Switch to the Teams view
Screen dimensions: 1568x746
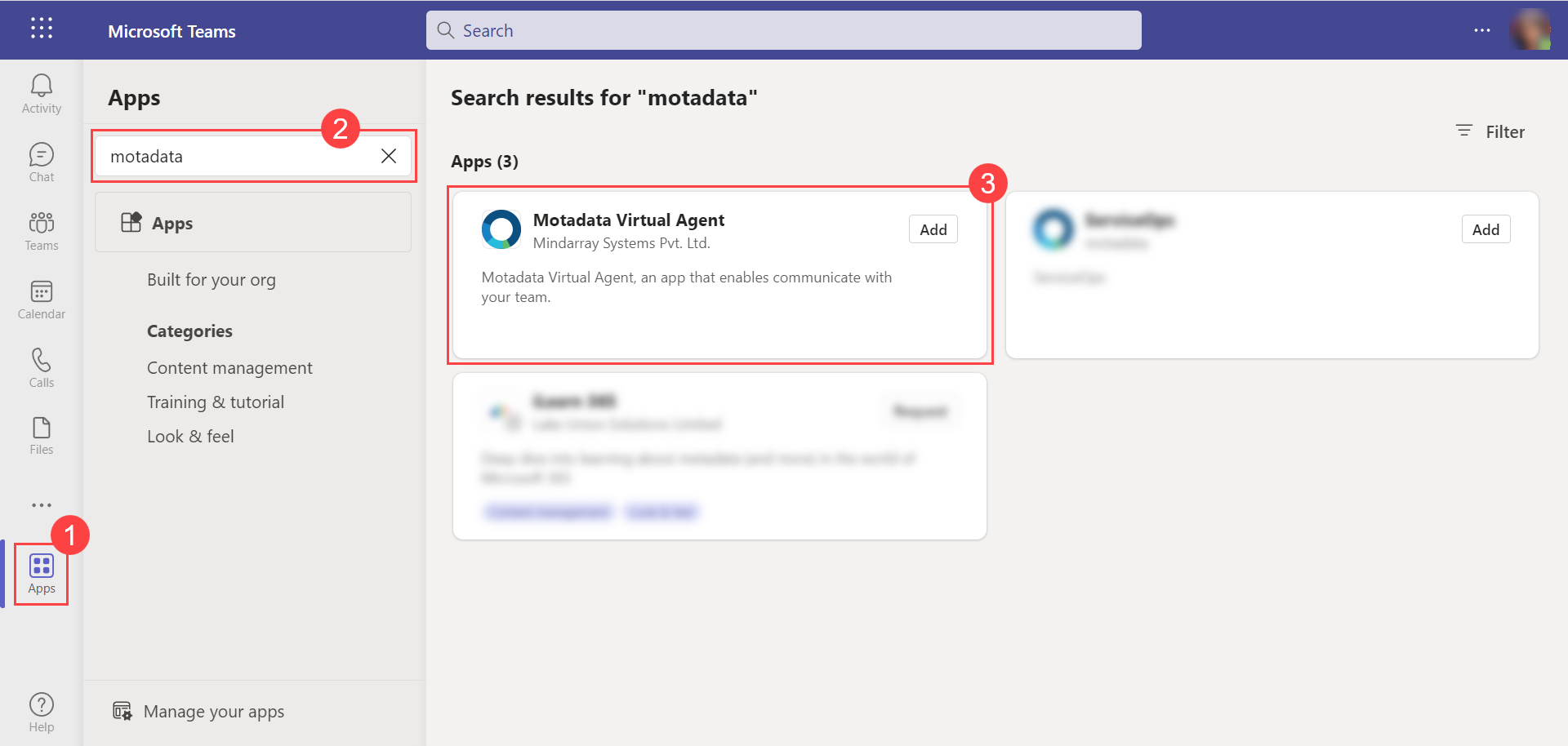[41, 230]
